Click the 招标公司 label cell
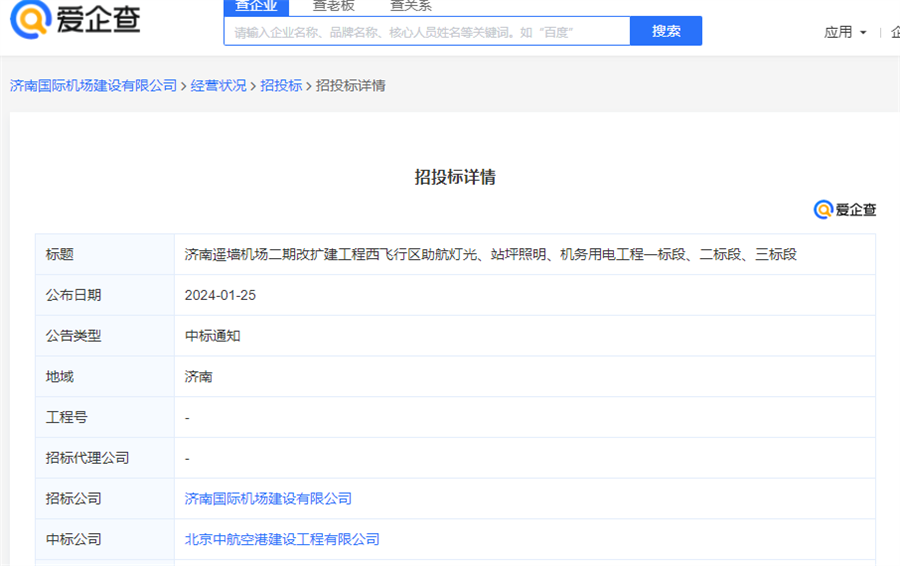This screenshot has width=900, height=566. (105, 499)
